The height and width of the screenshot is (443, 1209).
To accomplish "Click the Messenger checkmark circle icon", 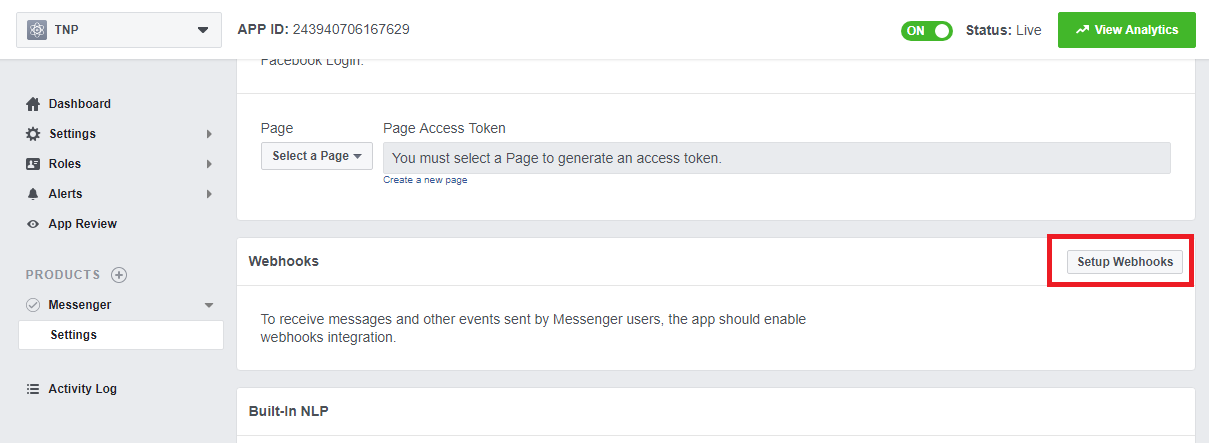I will pos(33,305).
